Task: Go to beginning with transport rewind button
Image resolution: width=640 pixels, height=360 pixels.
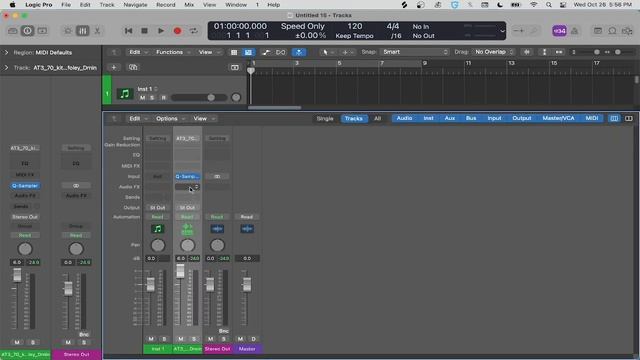Action: 128,31
